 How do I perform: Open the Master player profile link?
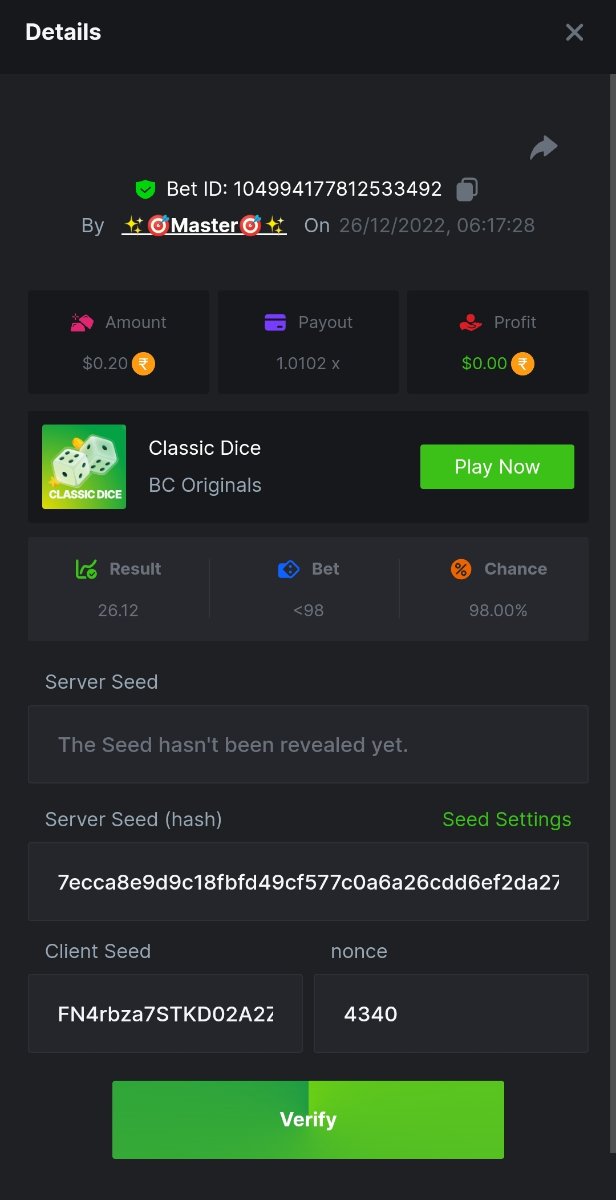[x=205, y=225]
